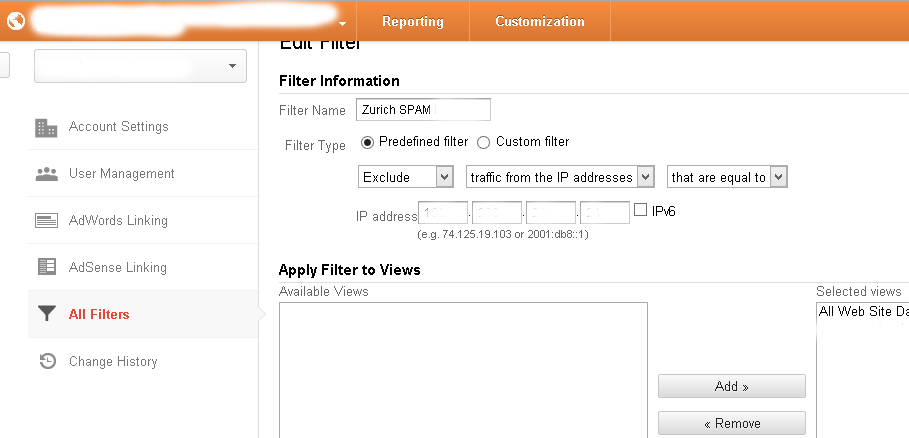Open the Exclude dropdown
This screenshot has width=909, height=438.
point(406,177)
